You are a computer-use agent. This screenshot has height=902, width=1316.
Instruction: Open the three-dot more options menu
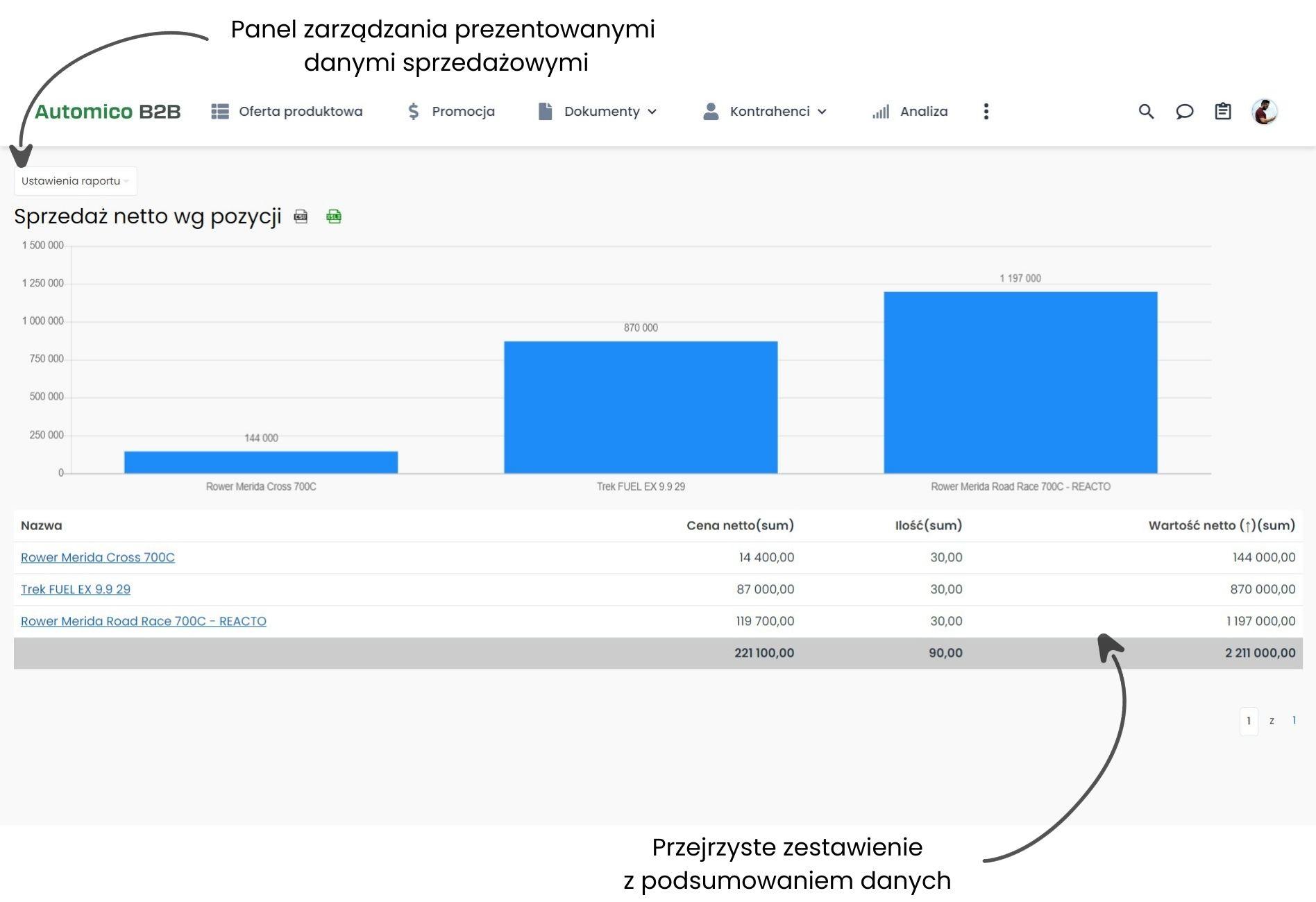[986, 112]
